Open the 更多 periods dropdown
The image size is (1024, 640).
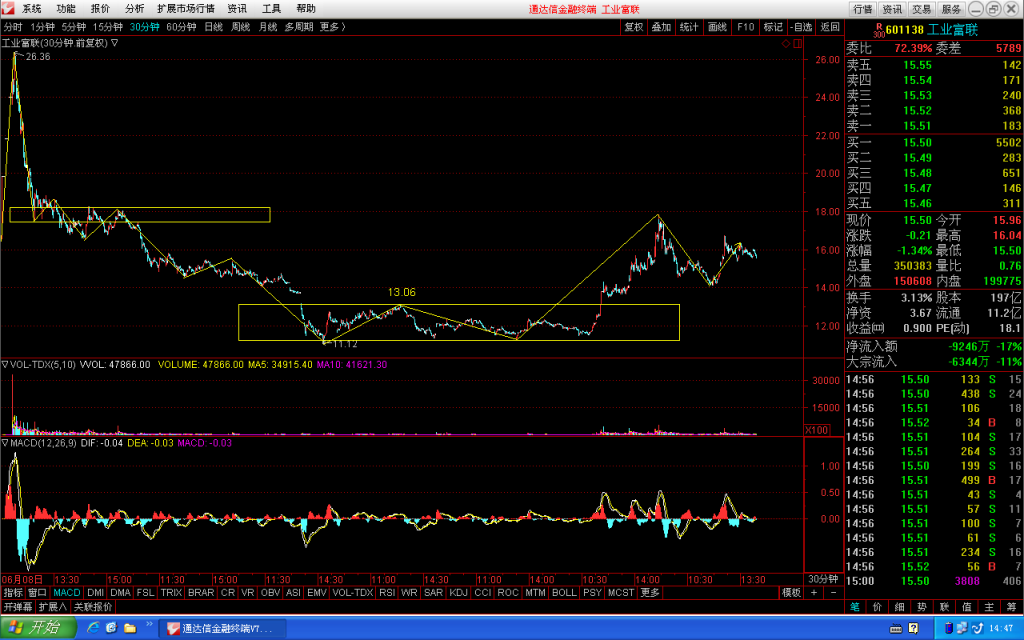pos(332,27)
